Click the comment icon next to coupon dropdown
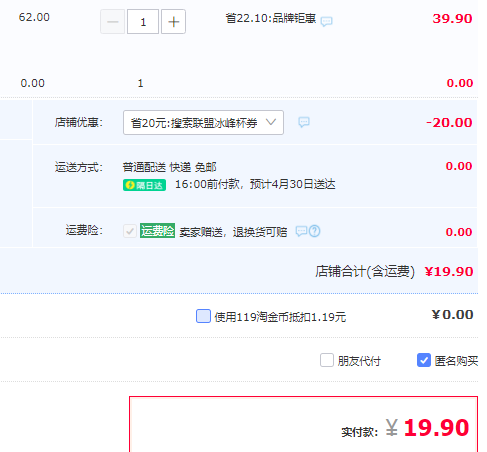 click(304, 122)
